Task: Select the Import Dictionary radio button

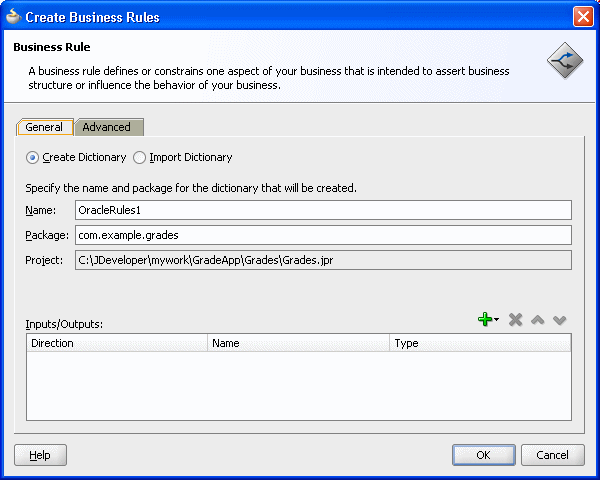Action: [139, 158]
